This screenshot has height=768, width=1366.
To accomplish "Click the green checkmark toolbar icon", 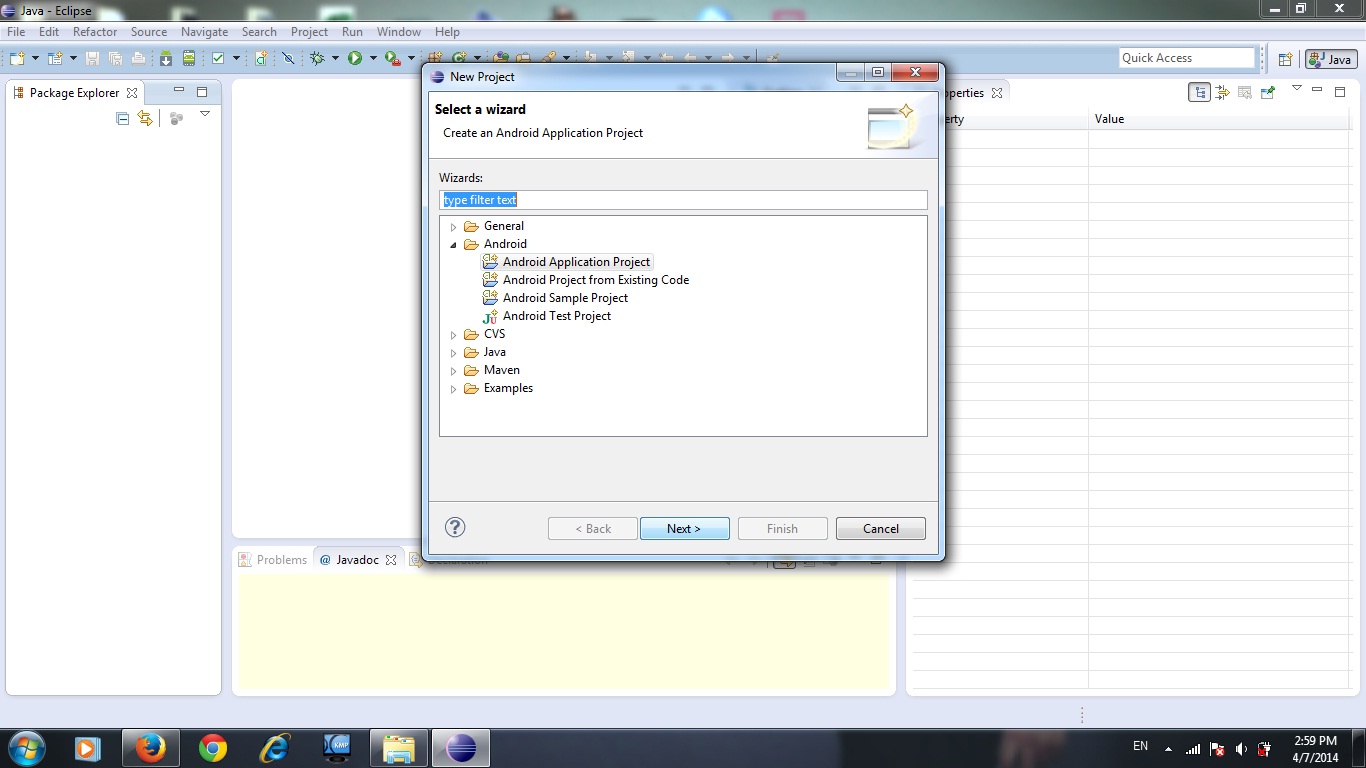I will [x=218, y=58].
